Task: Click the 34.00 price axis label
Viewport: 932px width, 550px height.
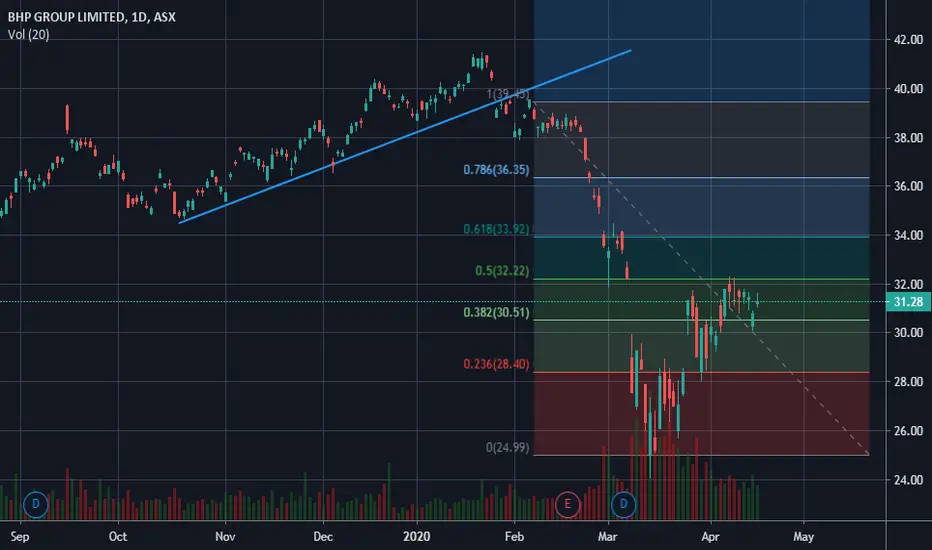Action: click(908, 235)
